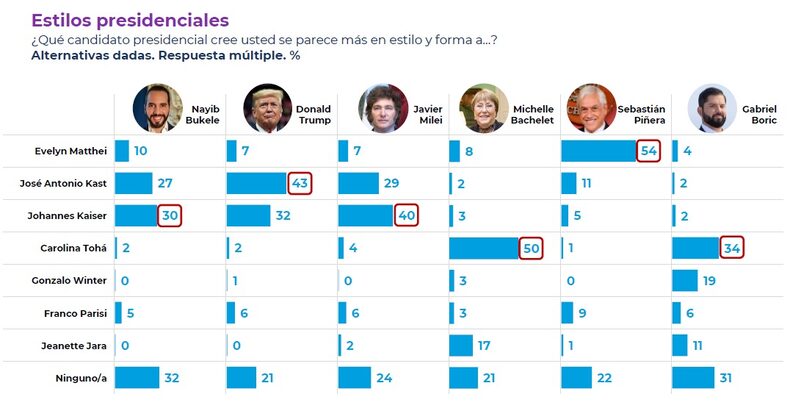Image resolution: width=790 pixels, height=408 pixels.
Task: Click the highlighted 43 value under Trump
Action: pos(299,184)
